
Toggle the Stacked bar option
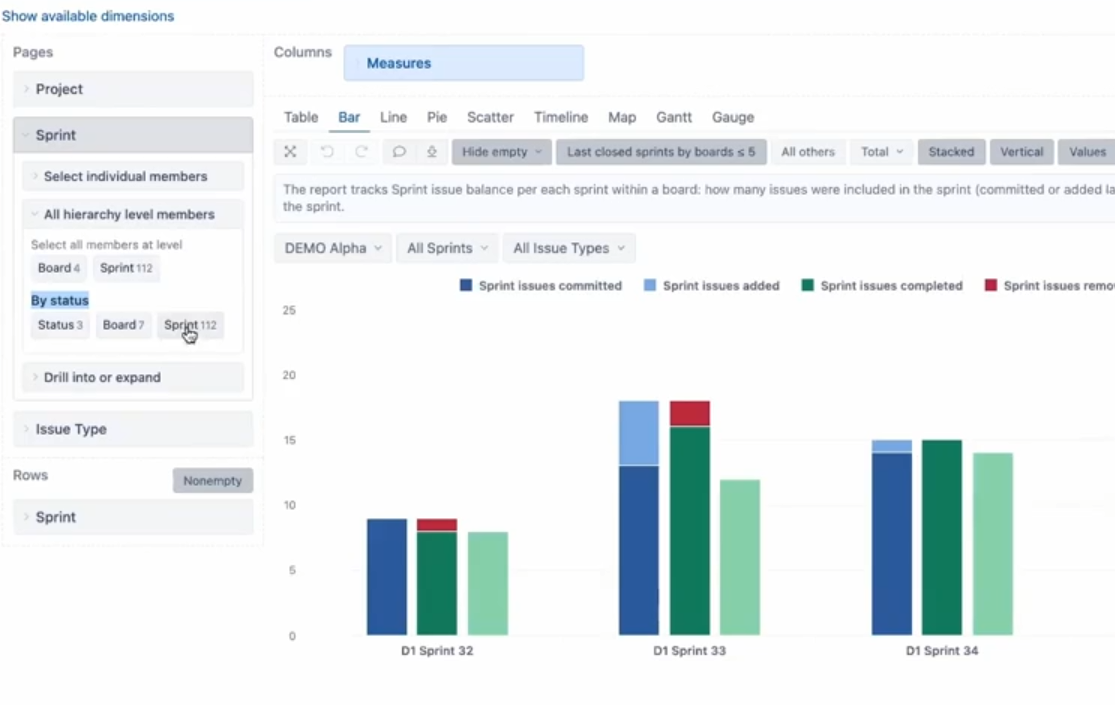950,152
